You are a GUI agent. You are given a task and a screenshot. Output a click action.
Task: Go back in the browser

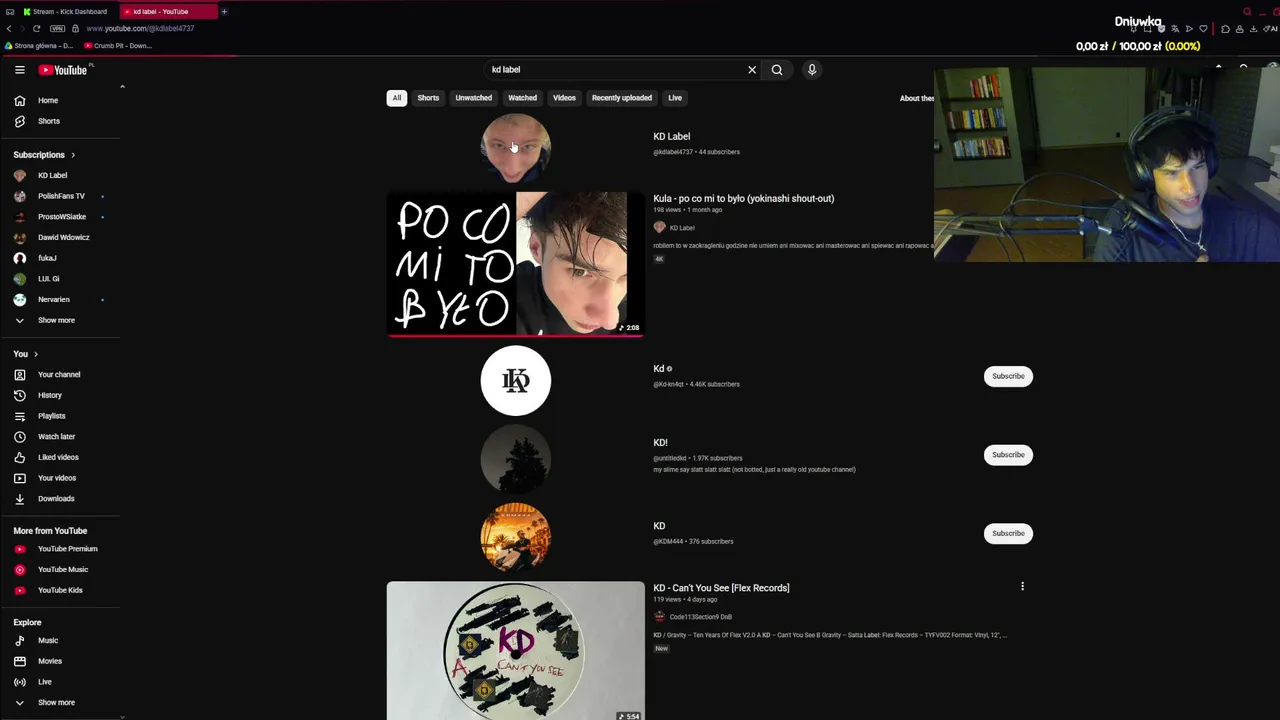click(x=9, y=28)
